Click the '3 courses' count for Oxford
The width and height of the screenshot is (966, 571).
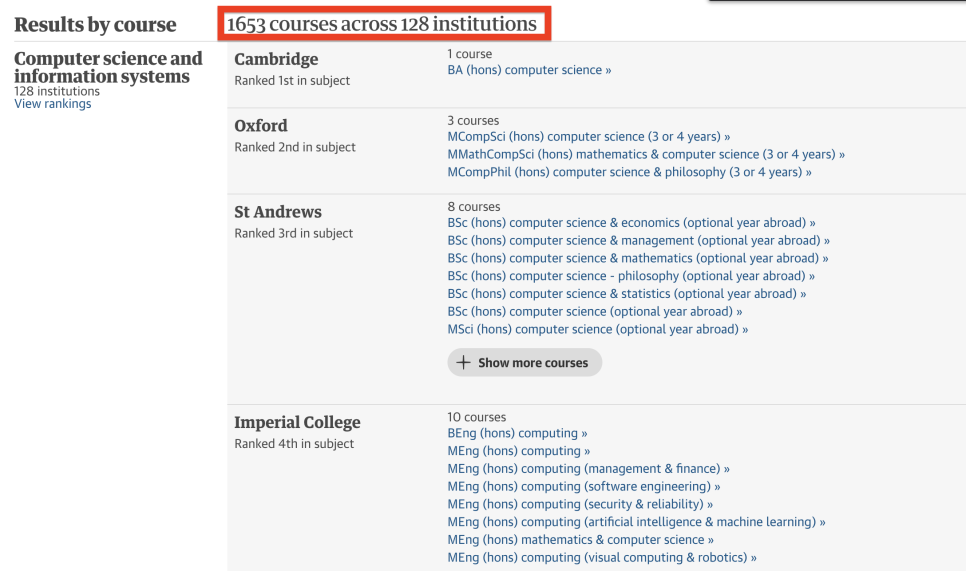[473, 121]
